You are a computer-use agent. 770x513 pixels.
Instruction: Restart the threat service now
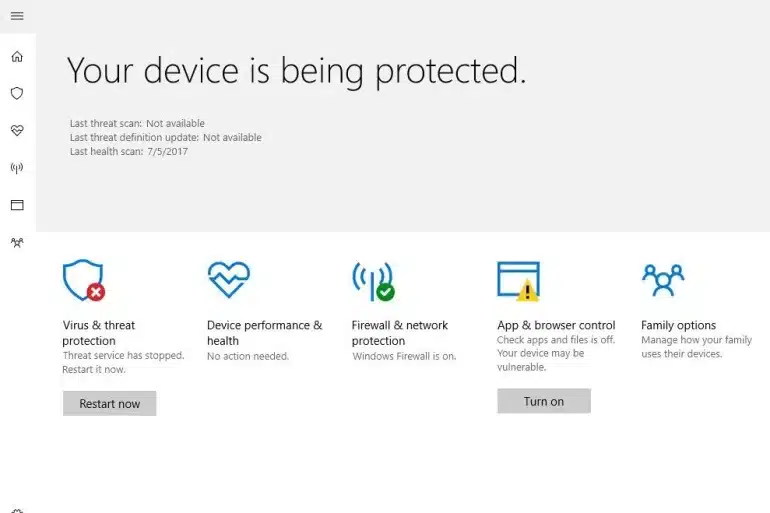pos(110,404)
